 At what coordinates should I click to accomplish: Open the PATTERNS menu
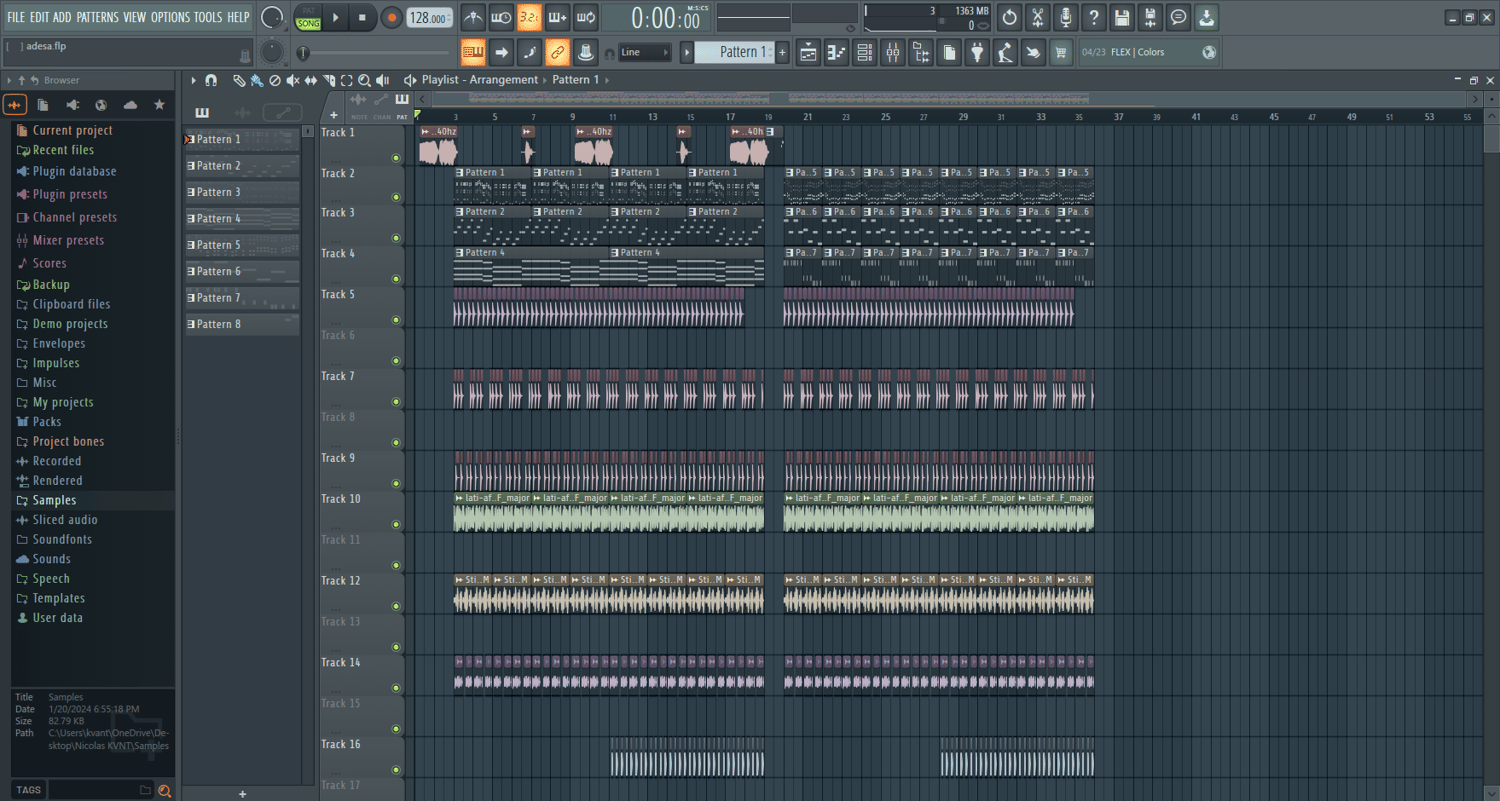[x=97, y=17]
